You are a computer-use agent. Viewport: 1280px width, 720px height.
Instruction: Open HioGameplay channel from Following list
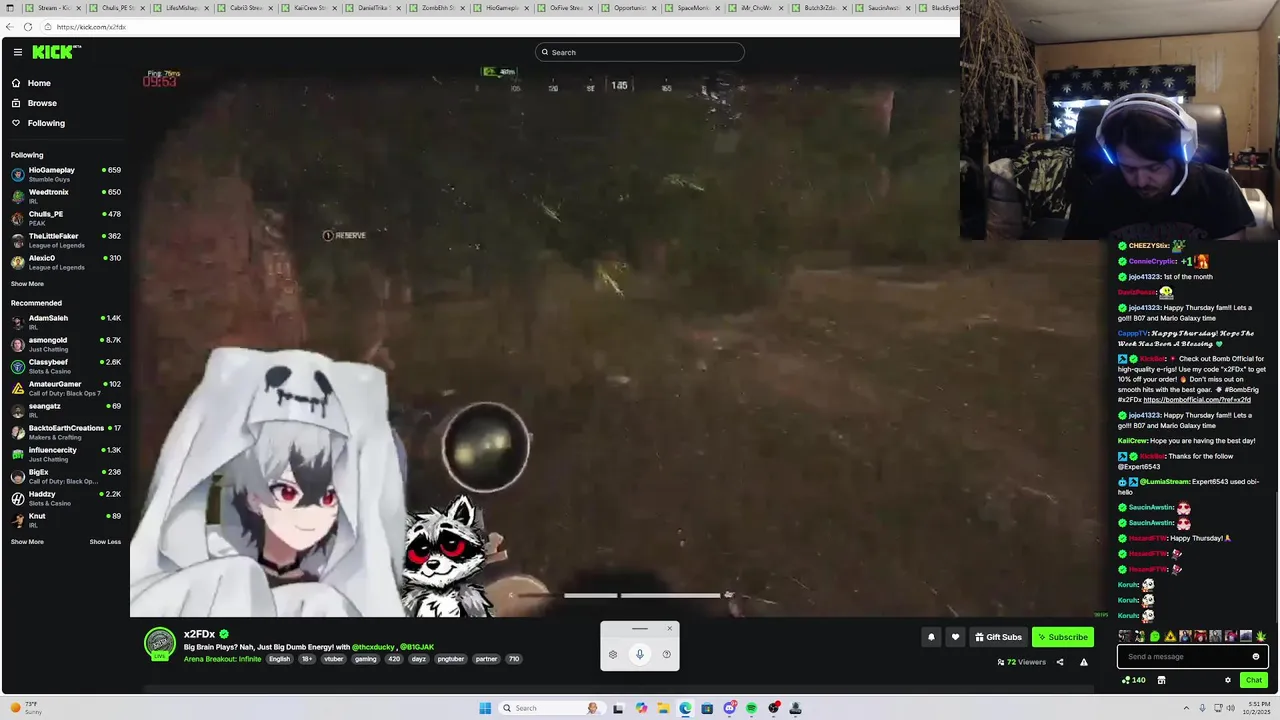(65, 174)
